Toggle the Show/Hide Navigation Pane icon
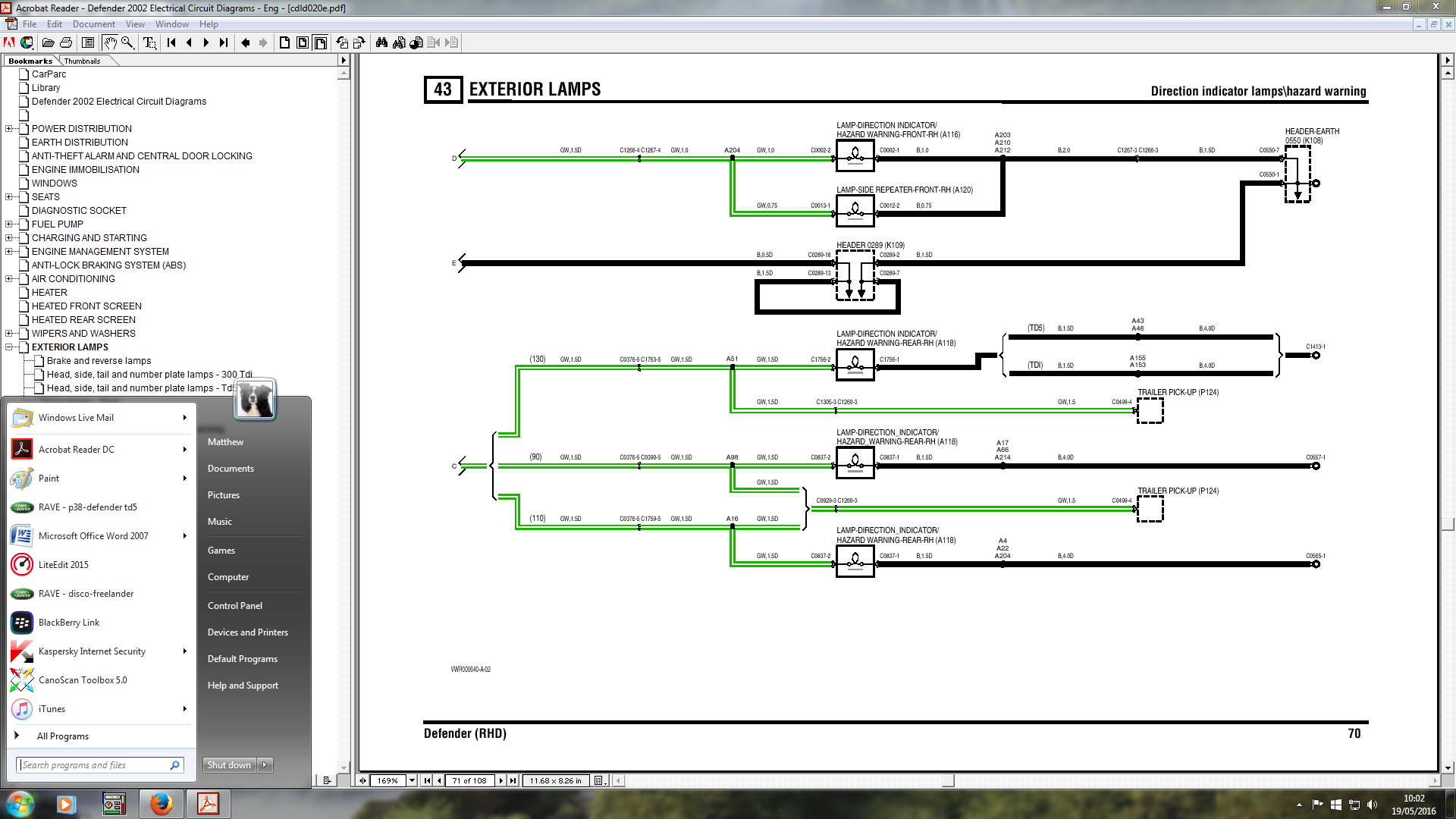This screenshot has width=1456, height=819. pos(88,42)
